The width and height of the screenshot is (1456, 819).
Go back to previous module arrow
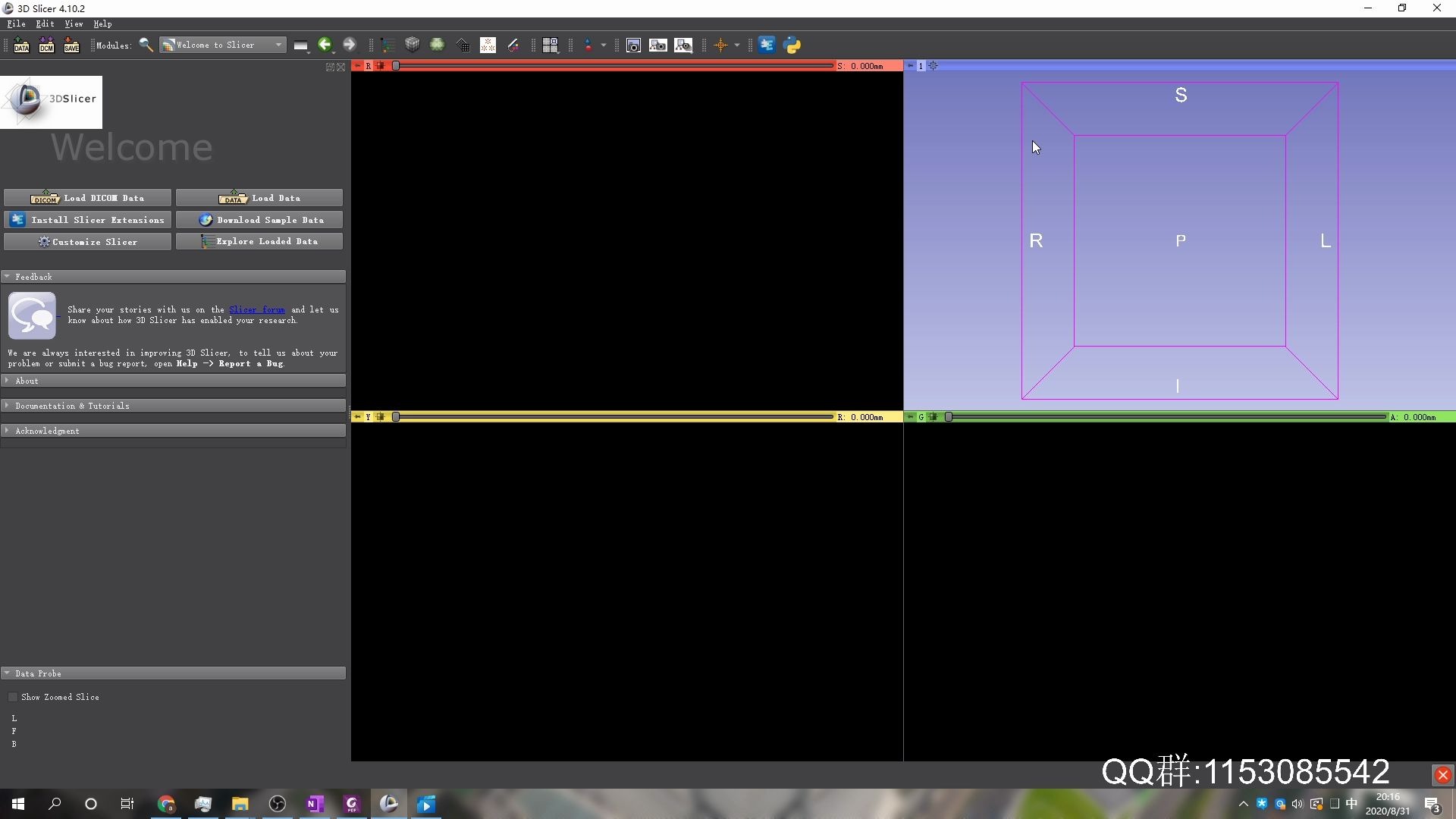pos(325,45)
